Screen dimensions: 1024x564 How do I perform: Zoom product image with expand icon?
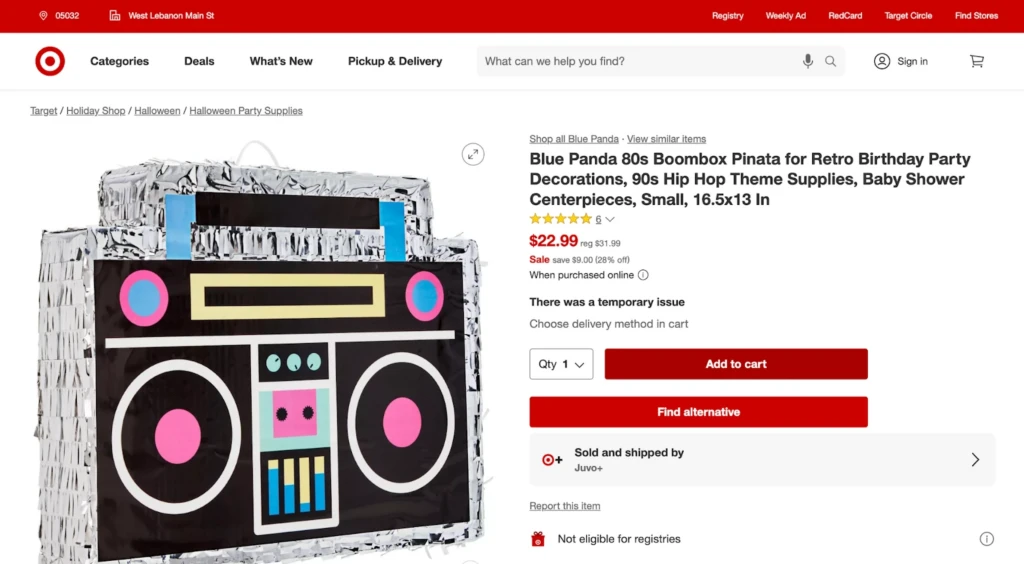(473, 154)
